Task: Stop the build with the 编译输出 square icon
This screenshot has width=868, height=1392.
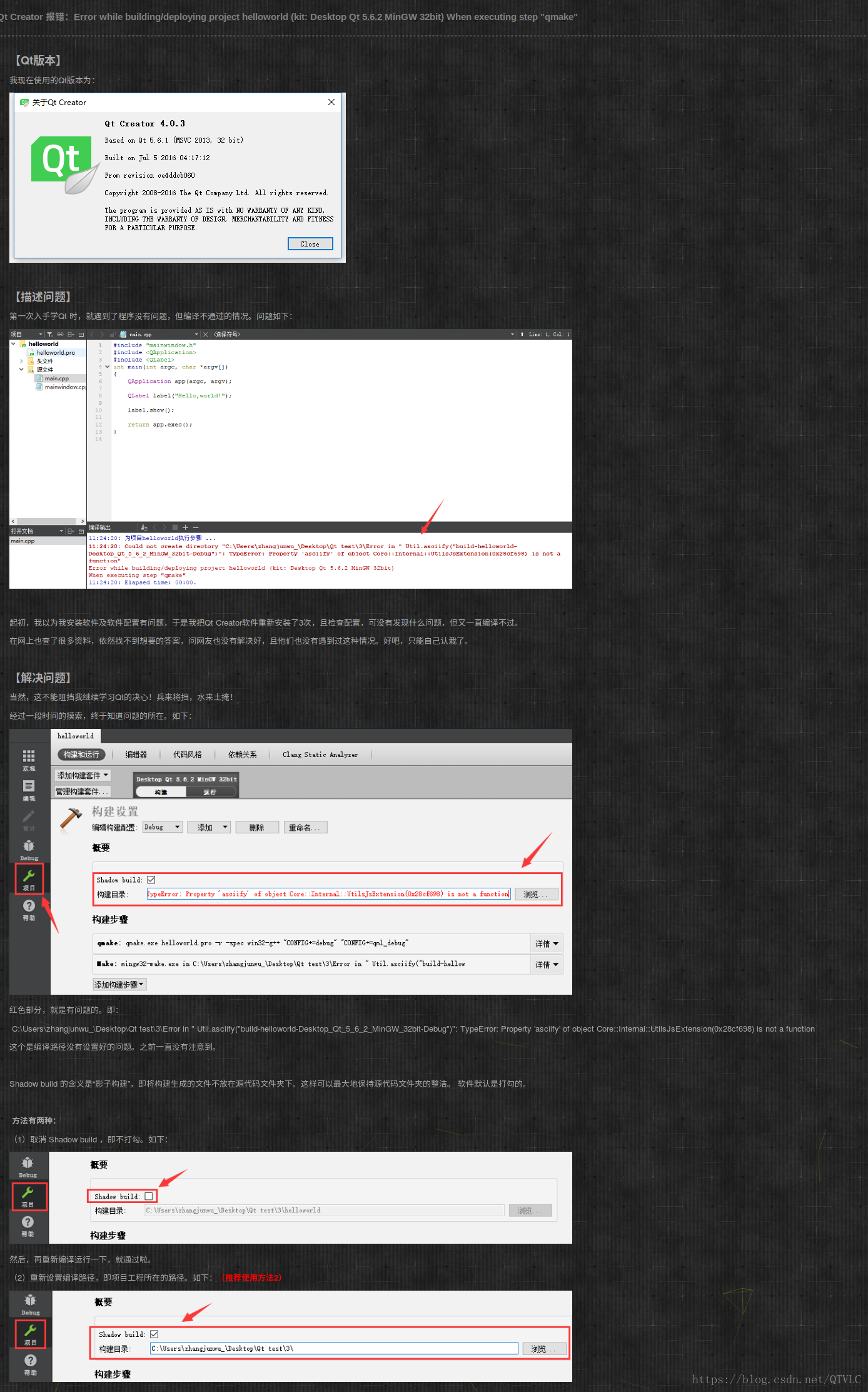Action: 175,527
